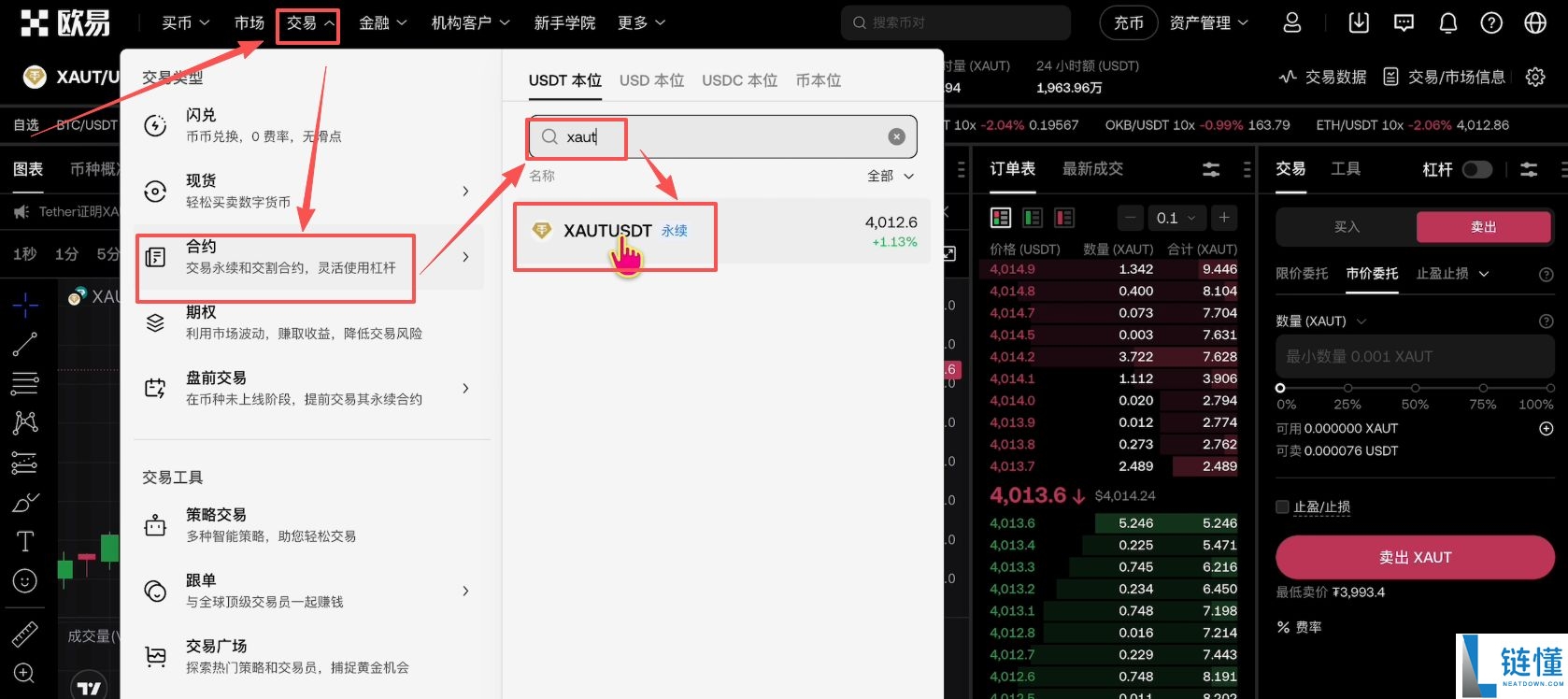
Task: Open the help question mark icon
Action: click(1491, 22)
